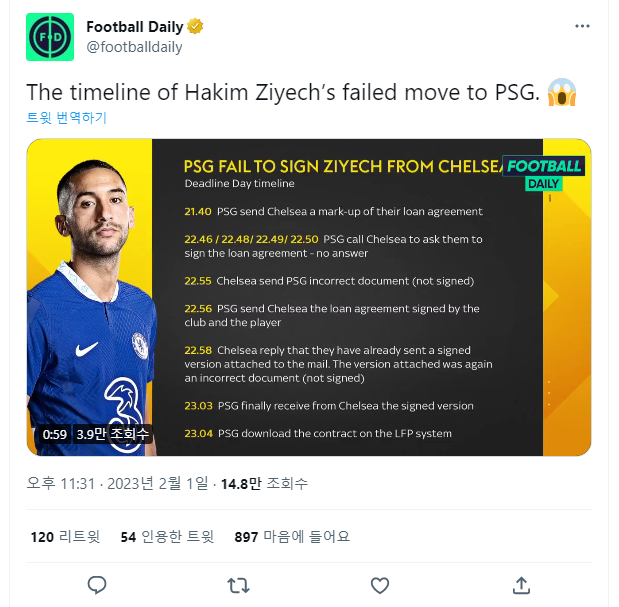619x607 pixels.
Task: Click the retweet arrows icon
Action: click(238, 584)
